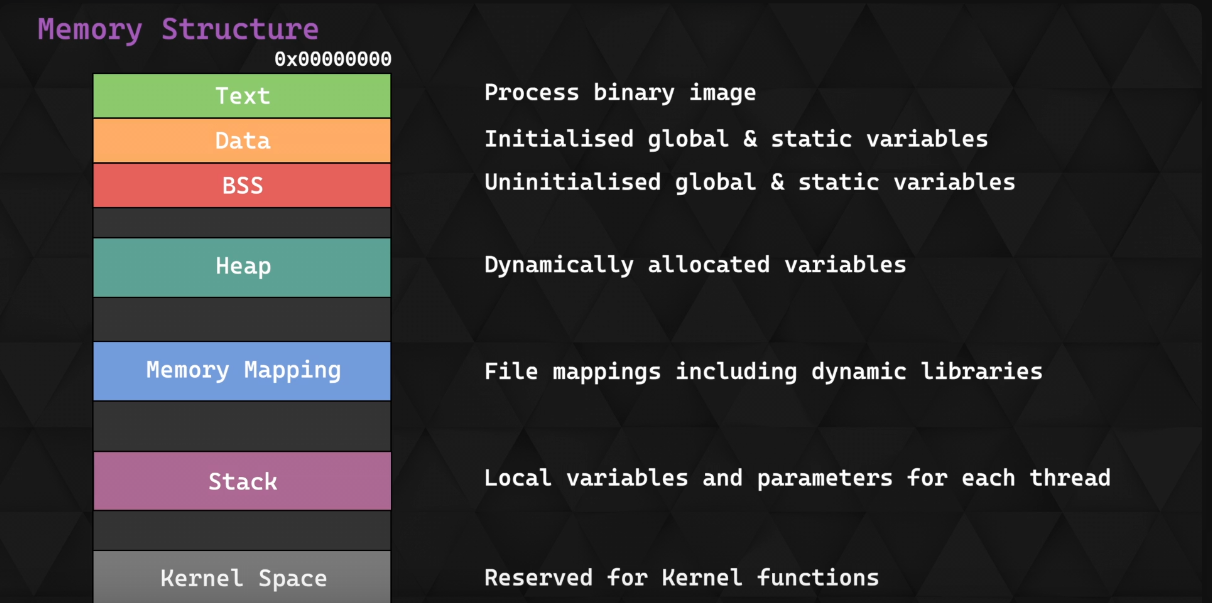Click the 0x00000000 address label

tap(333, 60)
